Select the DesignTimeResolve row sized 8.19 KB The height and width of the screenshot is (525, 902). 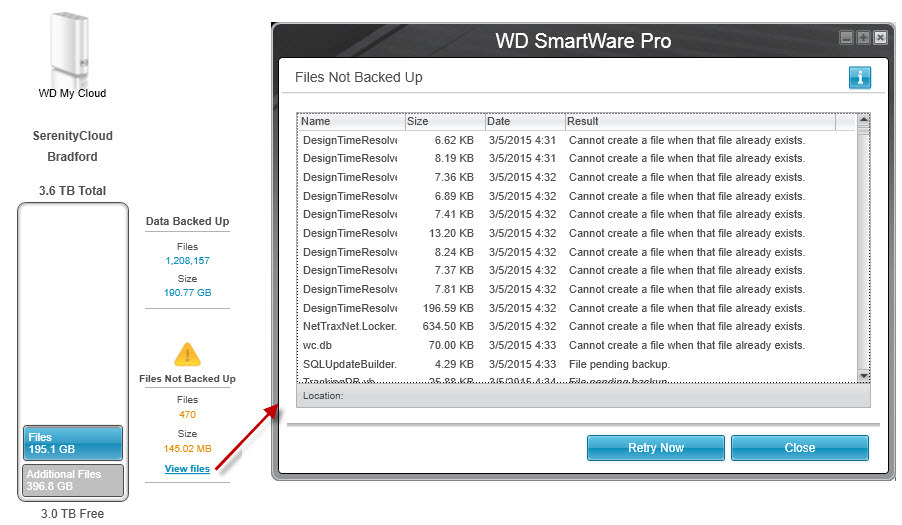coord(577,158)
